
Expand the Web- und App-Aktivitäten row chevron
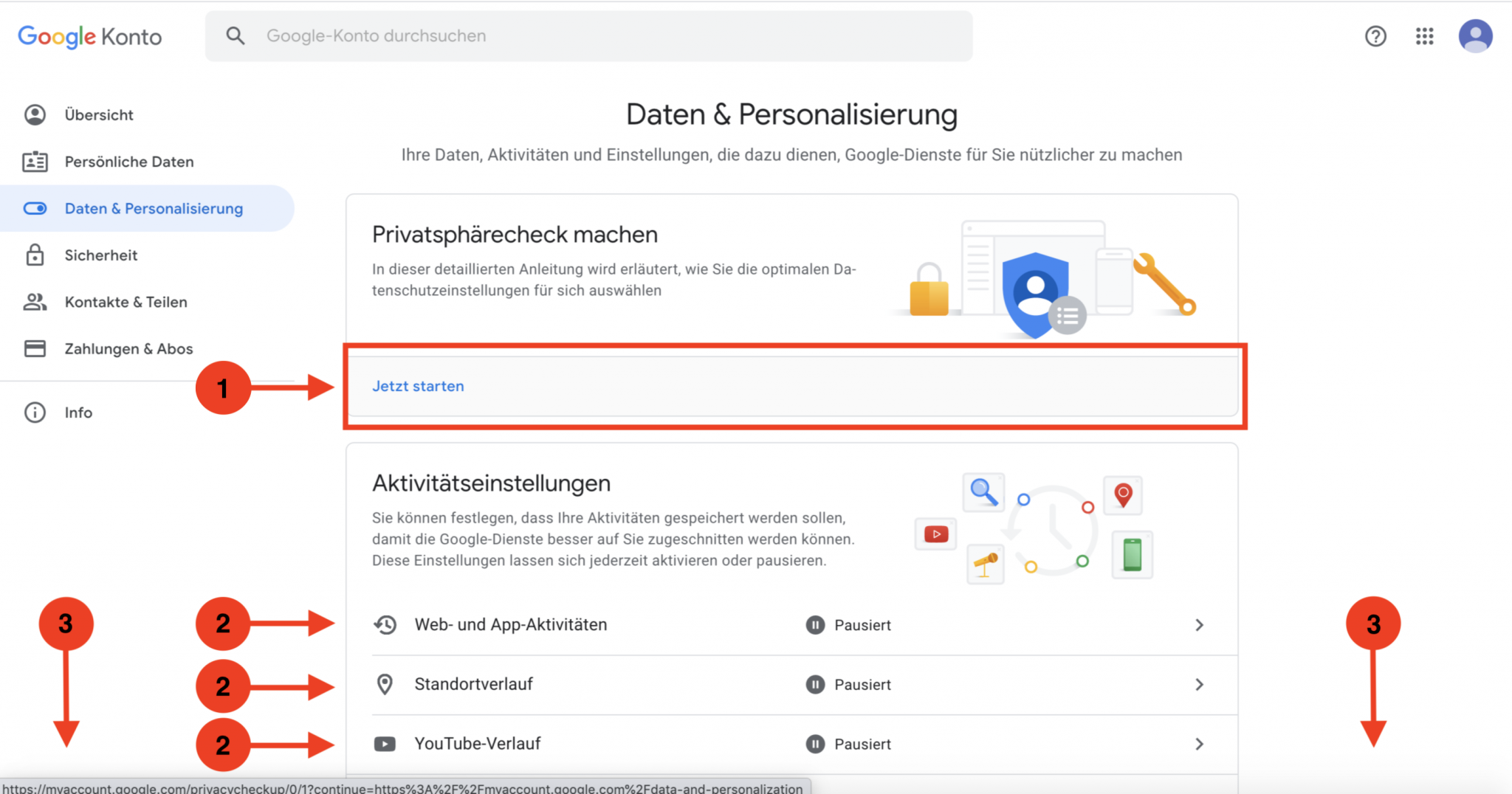pos(1200,624)
